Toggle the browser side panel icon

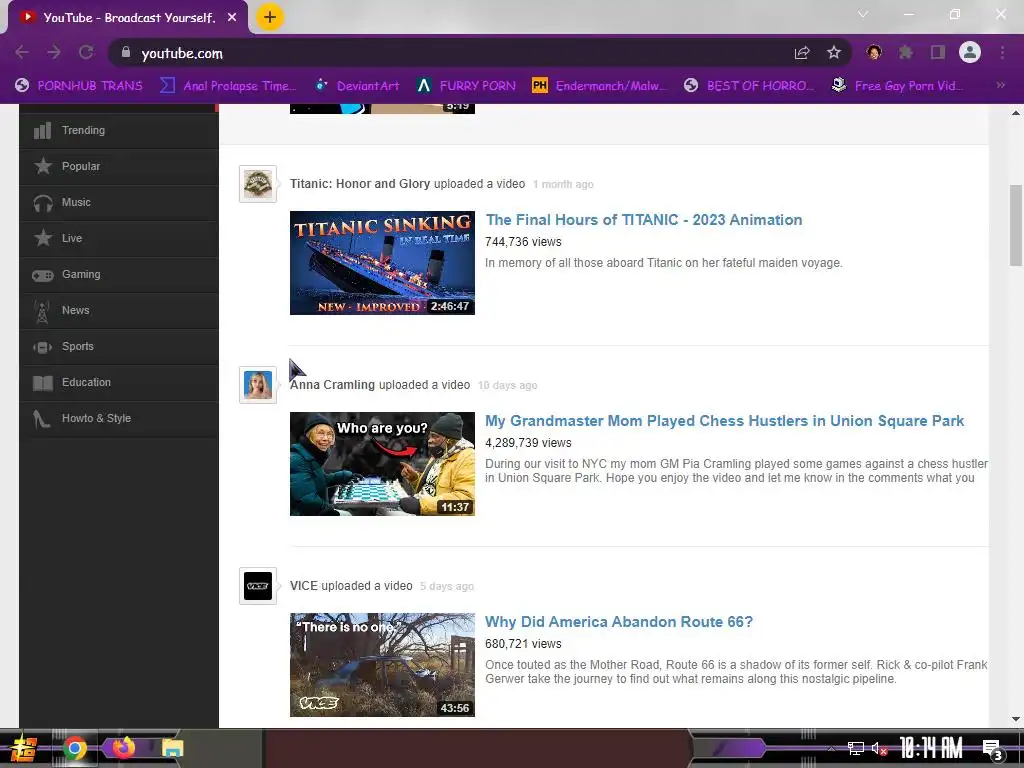[x=938, y=52]
